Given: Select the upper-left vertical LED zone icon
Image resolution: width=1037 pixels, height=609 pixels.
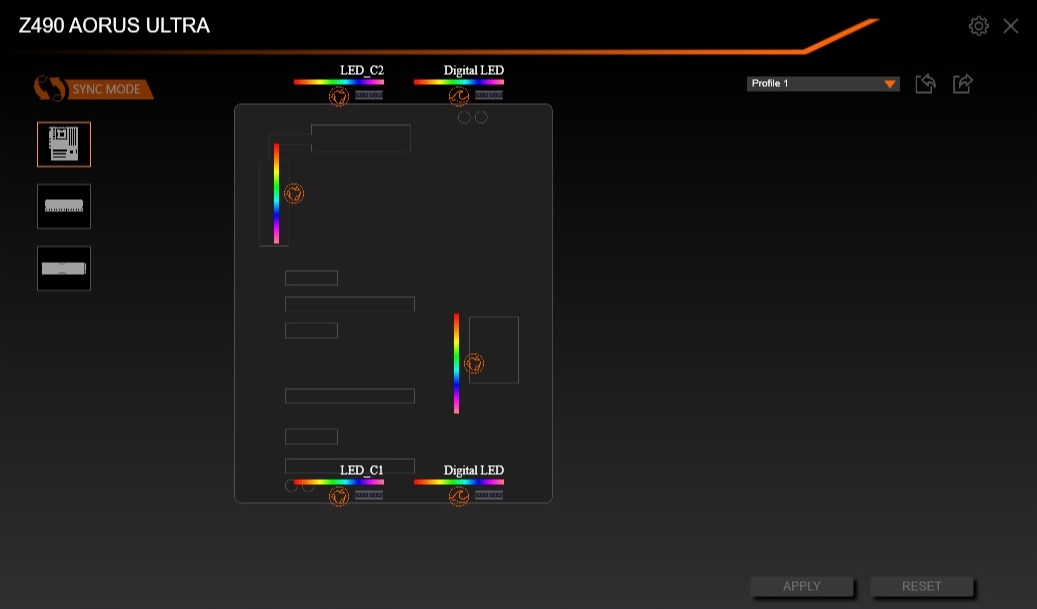Looking at the screenshot, I should 293,194.
